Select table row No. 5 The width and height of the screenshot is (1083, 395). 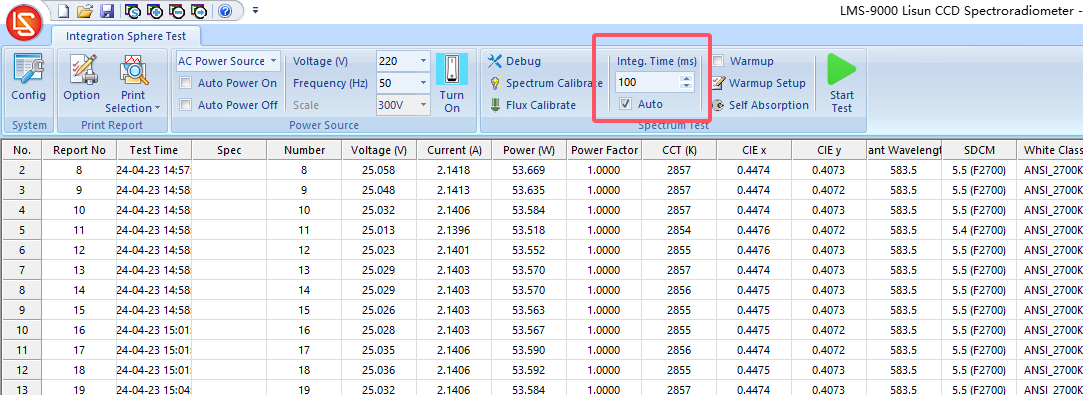pyautogui.click(x=22, y=229)
